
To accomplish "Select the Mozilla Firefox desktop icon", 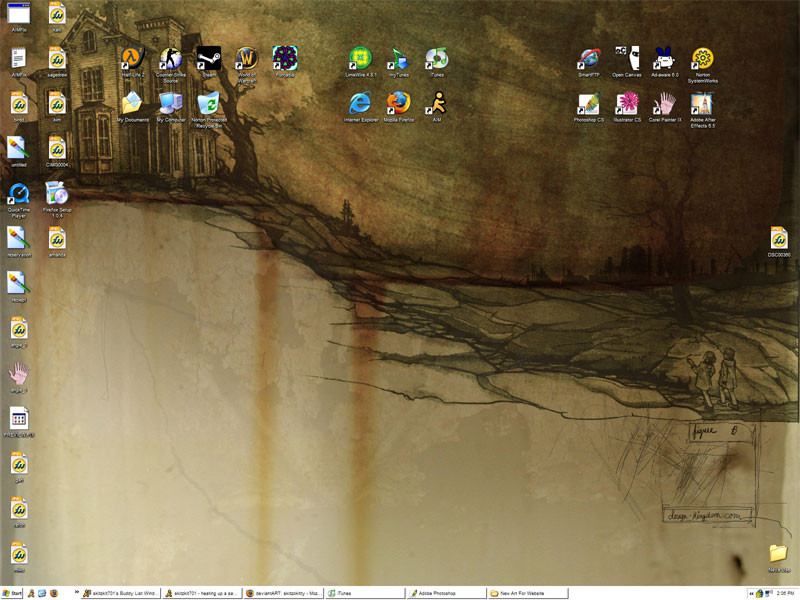I will [x=398, y=104].
